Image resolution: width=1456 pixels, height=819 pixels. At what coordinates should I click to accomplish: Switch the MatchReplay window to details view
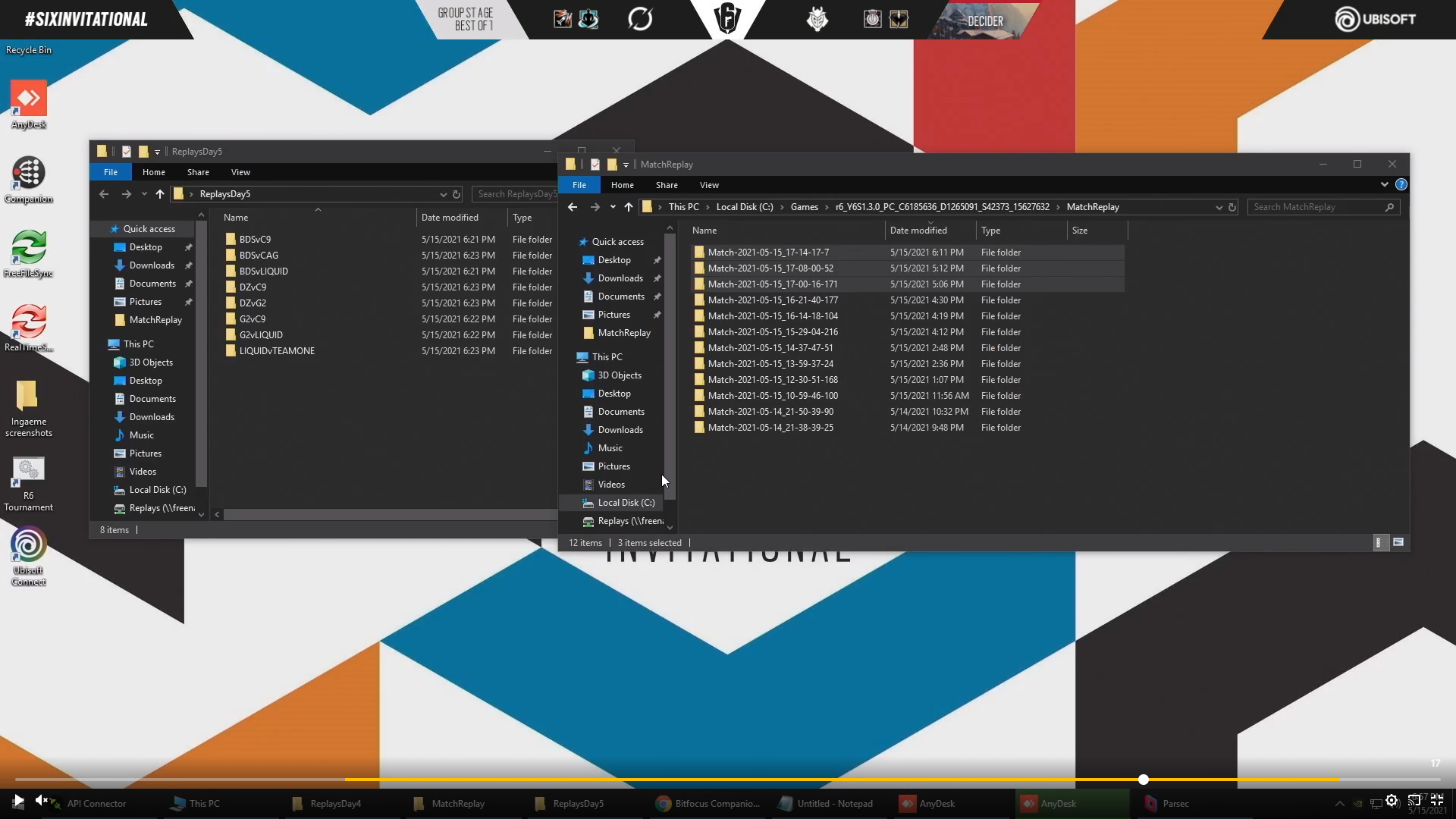pyautogui.click(x=1380, y=542)
